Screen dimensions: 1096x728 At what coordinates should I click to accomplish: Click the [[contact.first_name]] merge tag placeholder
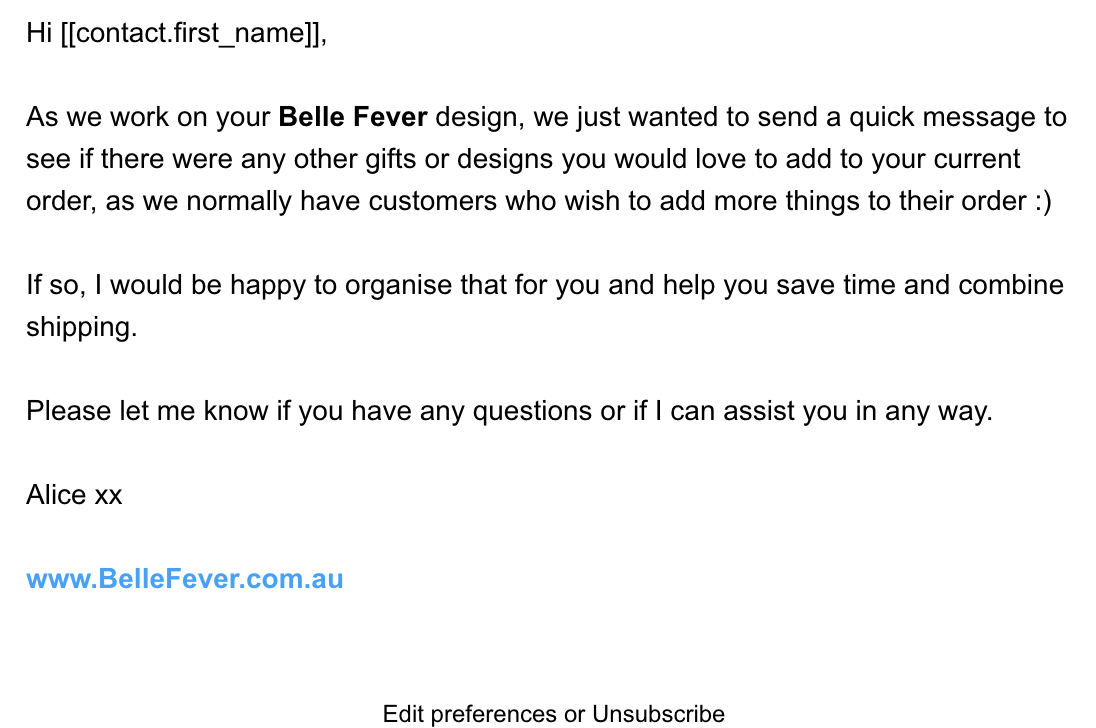pyautogui.click(x=190, y=34)
